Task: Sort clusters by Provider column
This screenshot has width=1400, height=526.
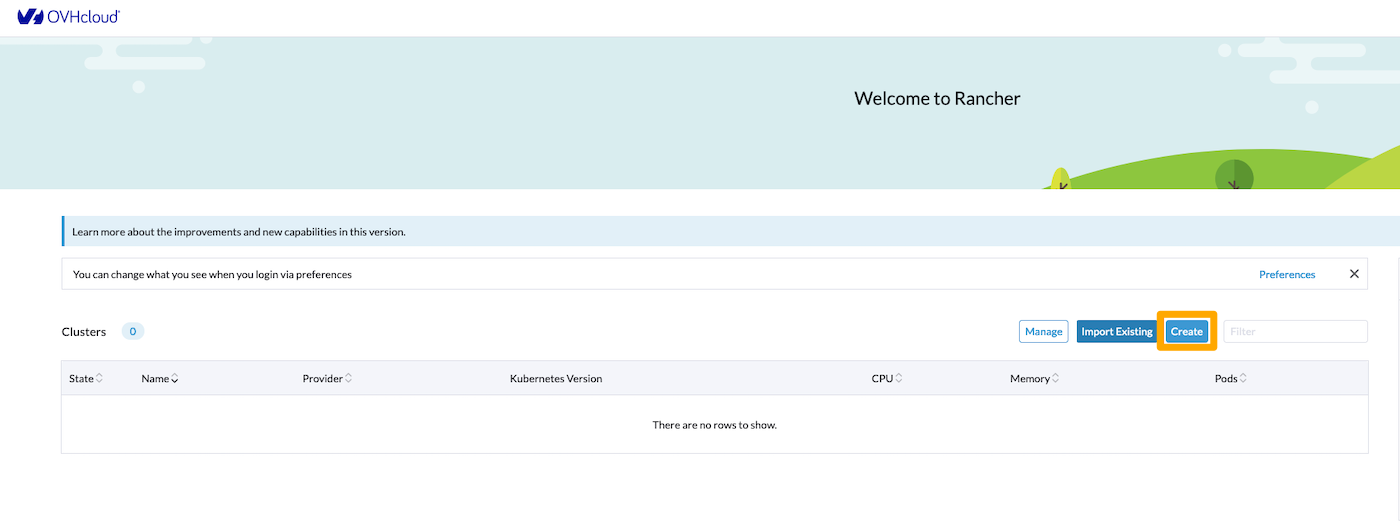Action: pyautogui.click(x=327, y=379)
